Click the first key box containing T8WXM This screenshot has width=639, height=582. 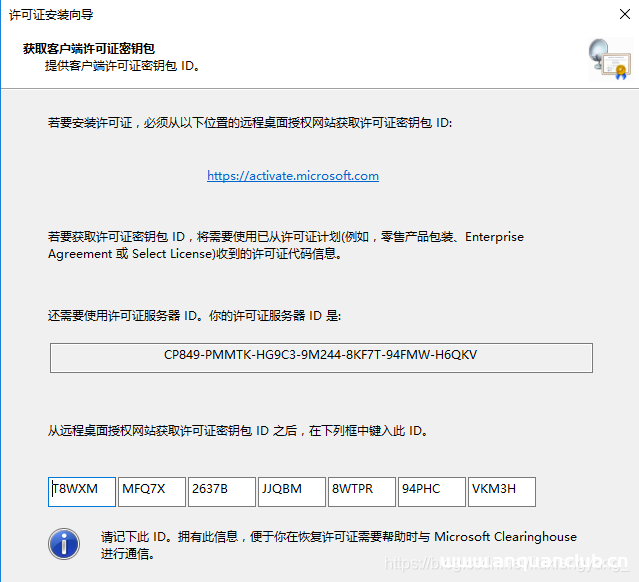click(x=82, y=490)
